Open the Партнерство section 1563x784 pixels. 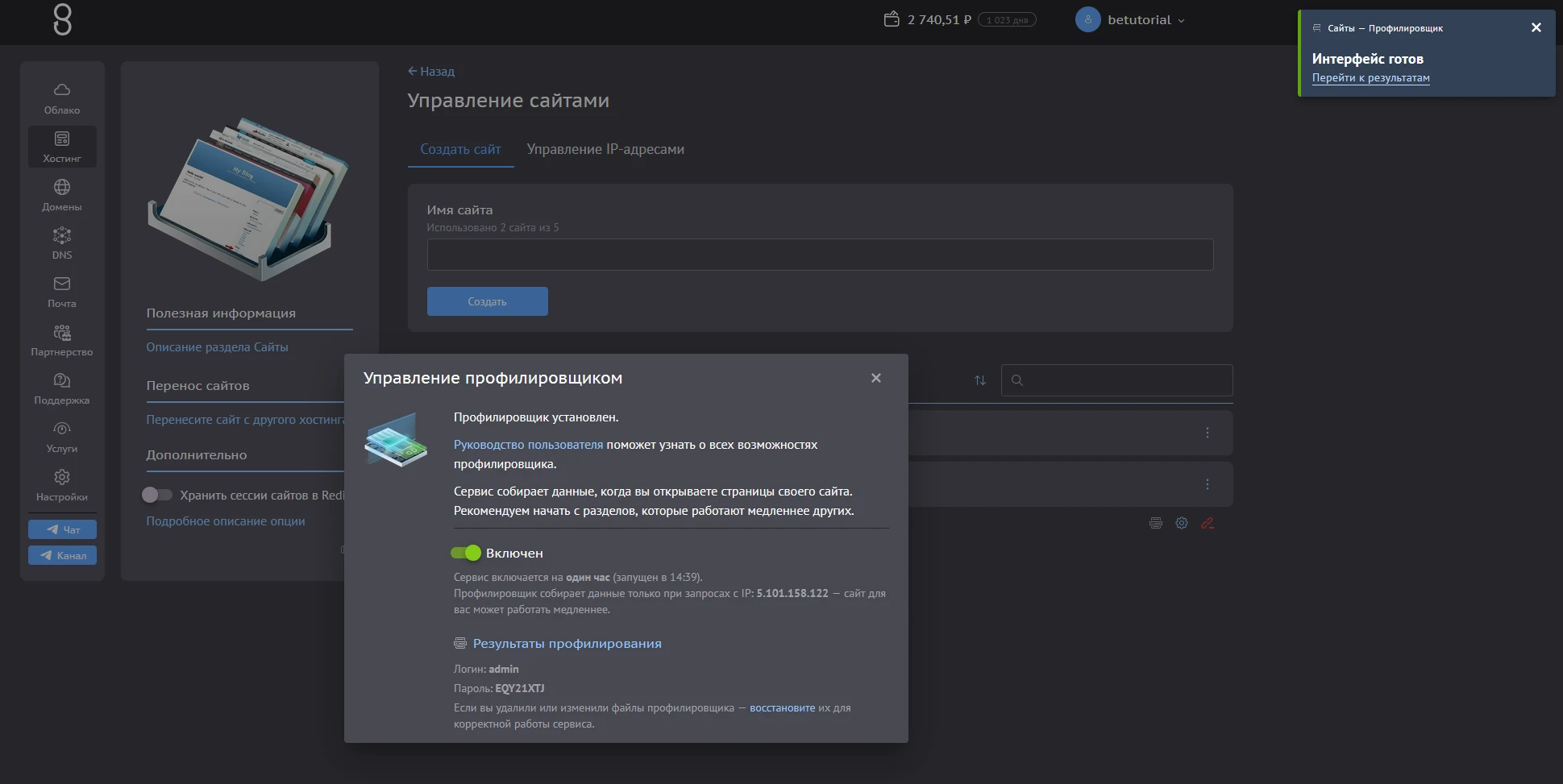(x=62, y=340)
